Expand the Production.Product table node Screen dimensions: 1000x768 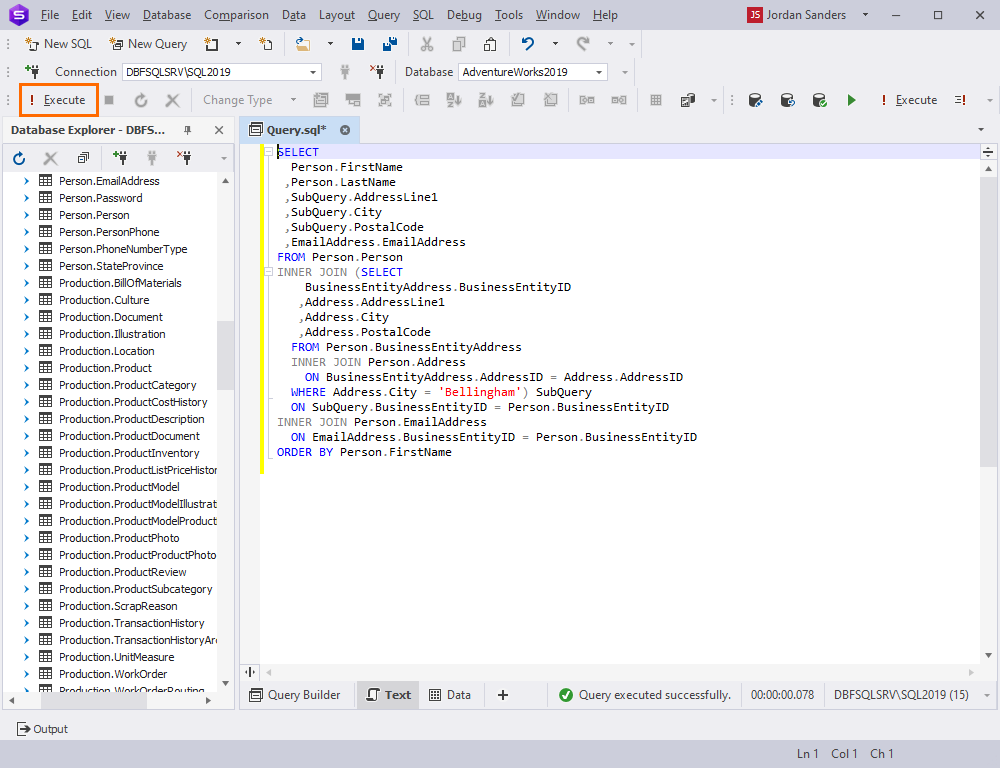27,368
